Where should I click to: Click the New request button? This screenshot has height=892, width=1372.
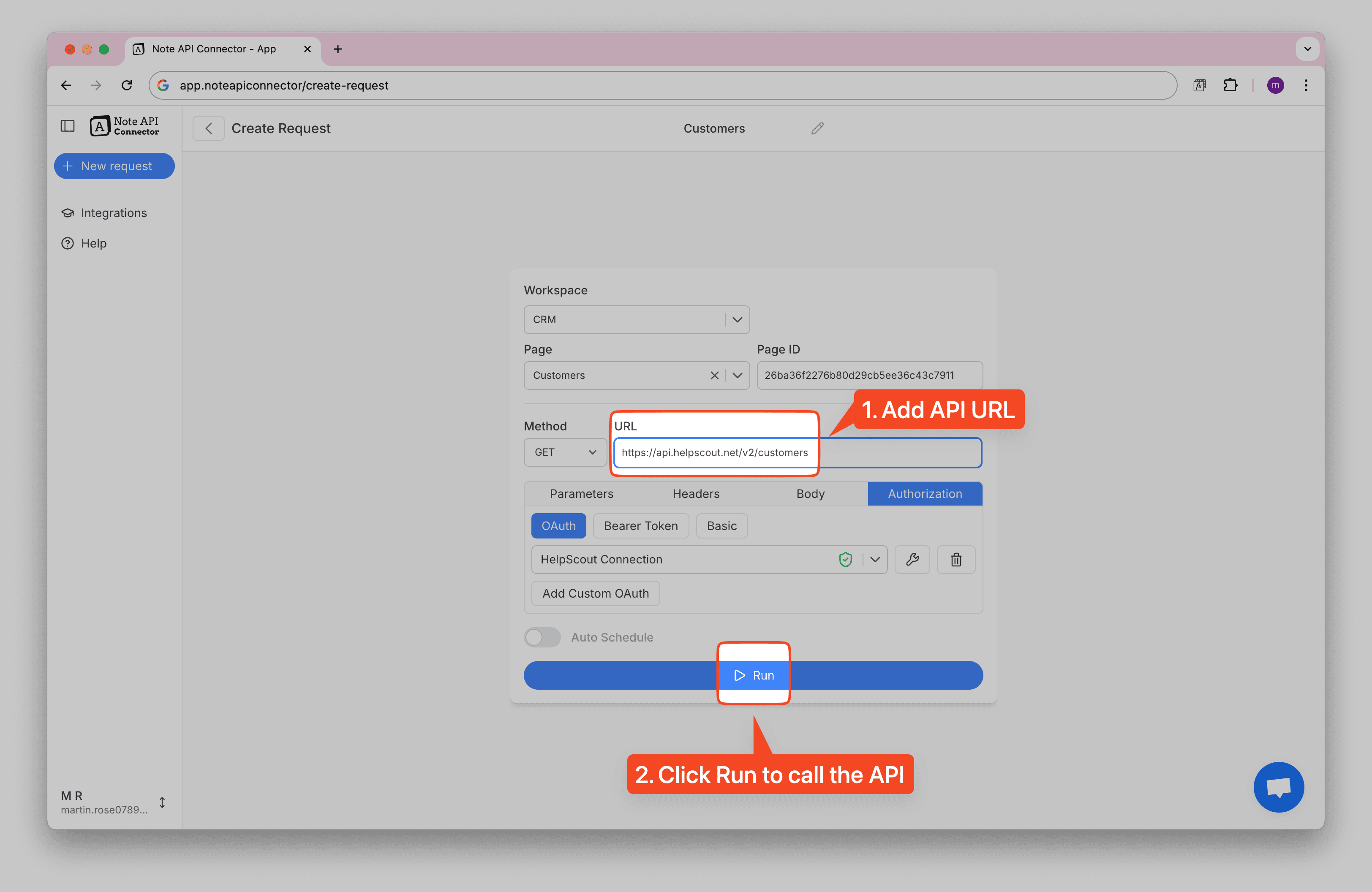pyautogui.click(x=114, y=166)
